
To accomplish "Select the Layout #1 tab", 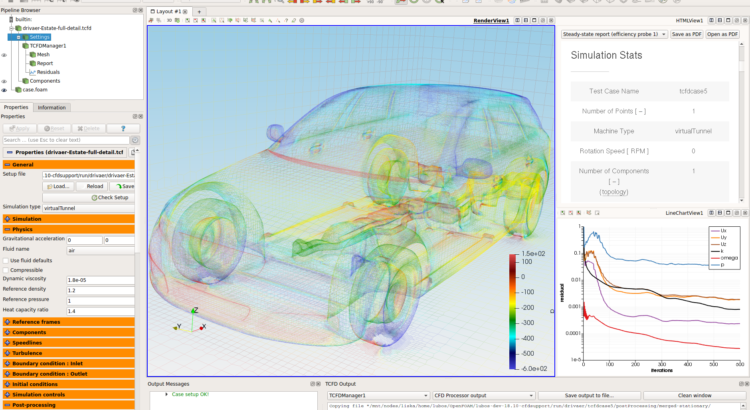I will [x=168, y=11].
